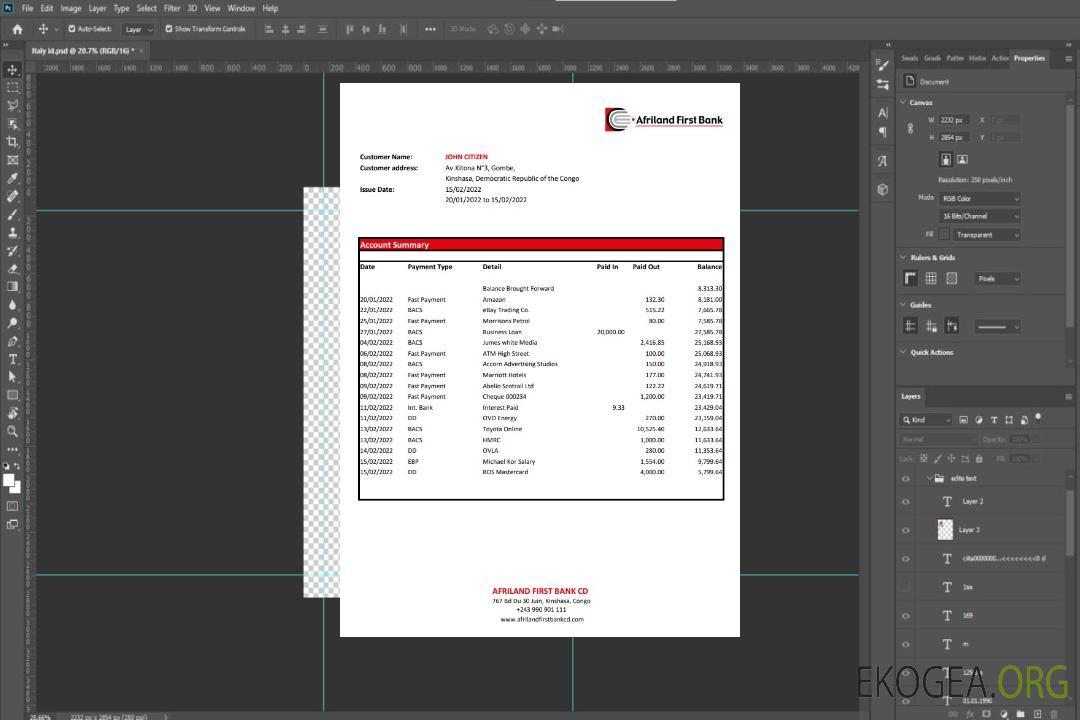The image size is (1080, 720).
Task: Open the Glyphs panel icon
Action: (x=882, y=160)
